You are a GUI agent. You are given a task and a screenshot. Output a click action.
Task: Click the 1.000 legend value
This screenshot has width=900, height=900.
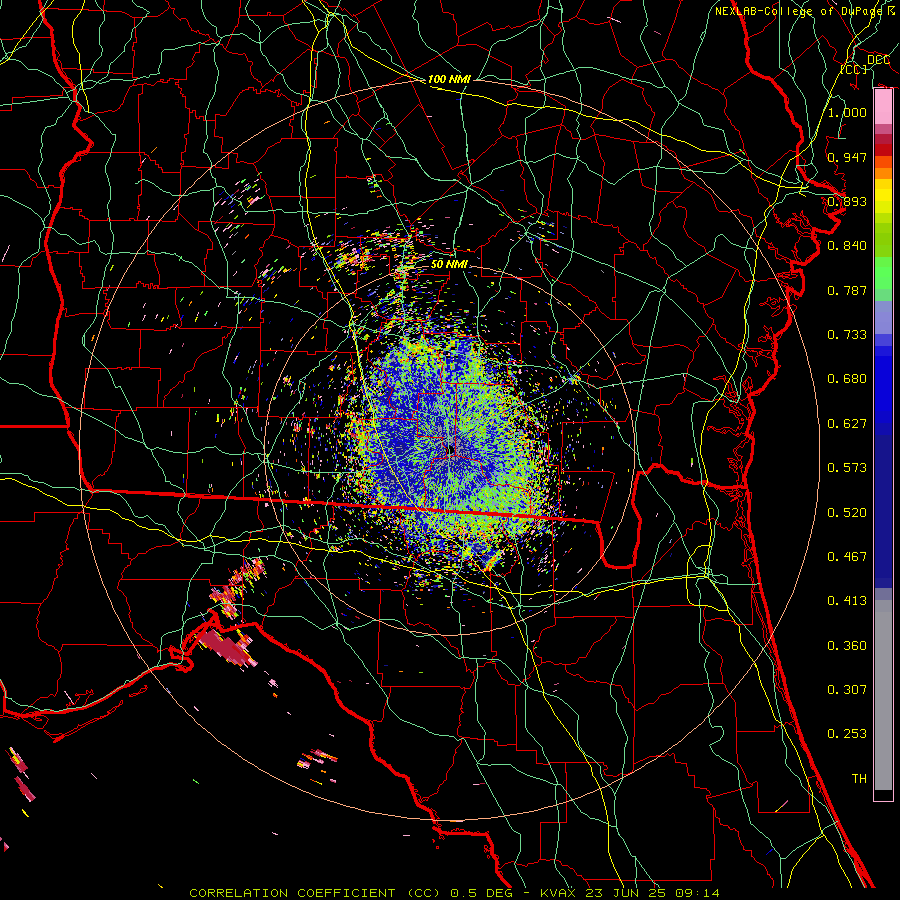coord(847,112)
